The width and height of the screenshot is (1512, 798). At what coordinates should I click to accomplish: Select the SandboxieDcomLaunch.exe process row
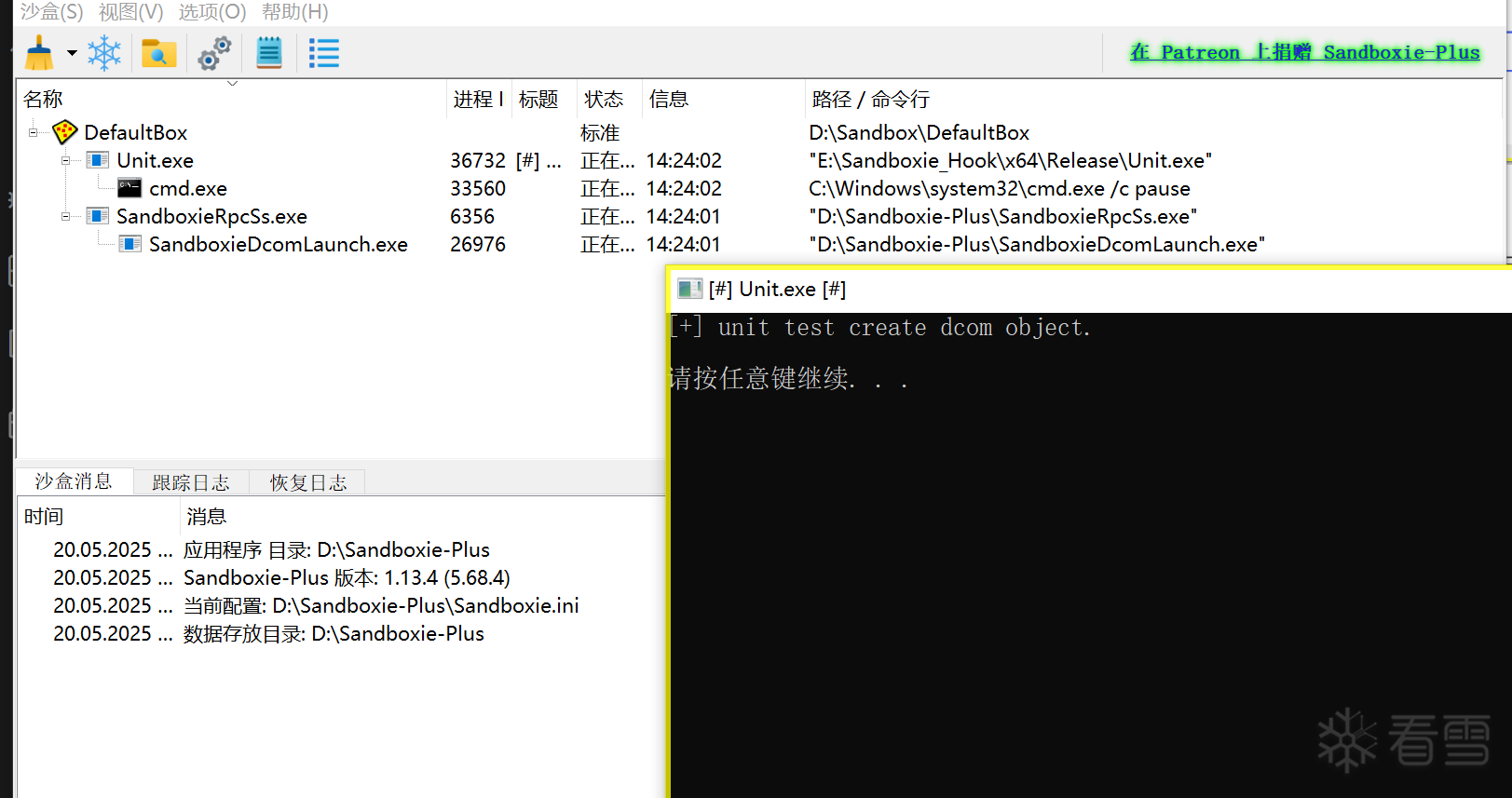point(759,244)
